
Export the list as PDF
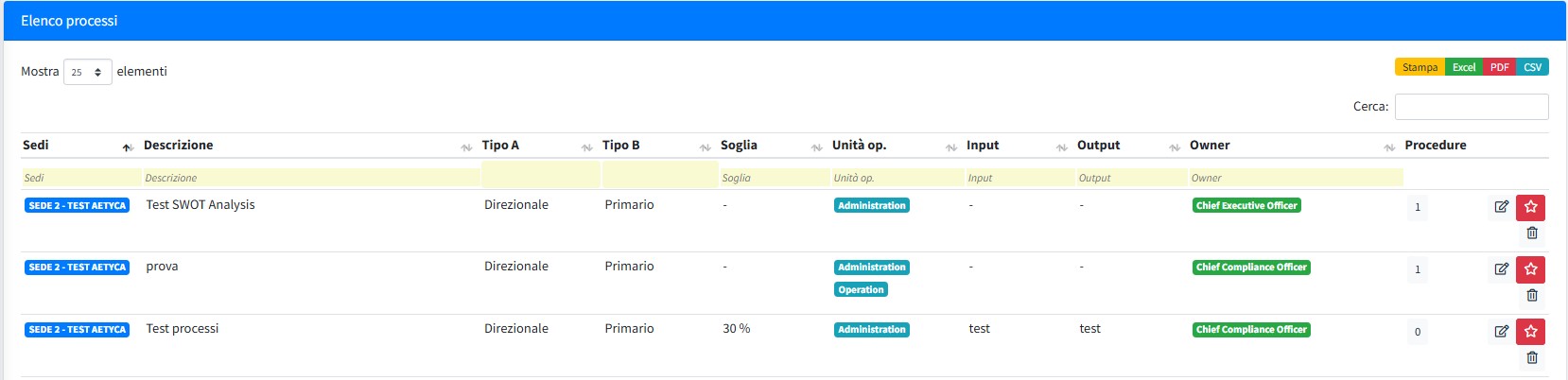pyautogui.click(x=1499, y=67)
